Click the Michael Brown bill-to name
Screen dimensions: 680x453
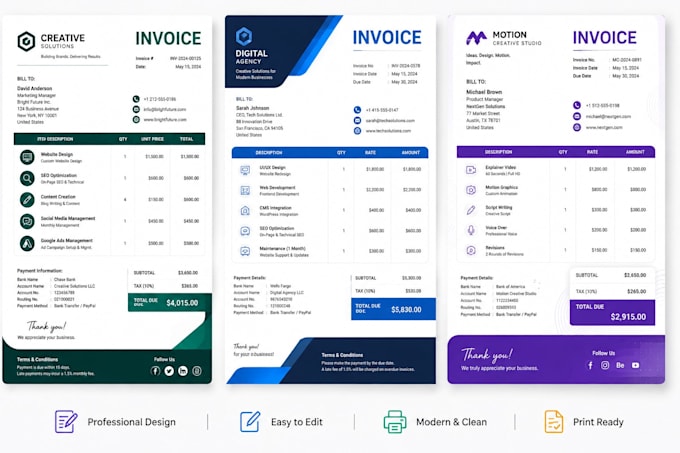click(x=484, y=92)
